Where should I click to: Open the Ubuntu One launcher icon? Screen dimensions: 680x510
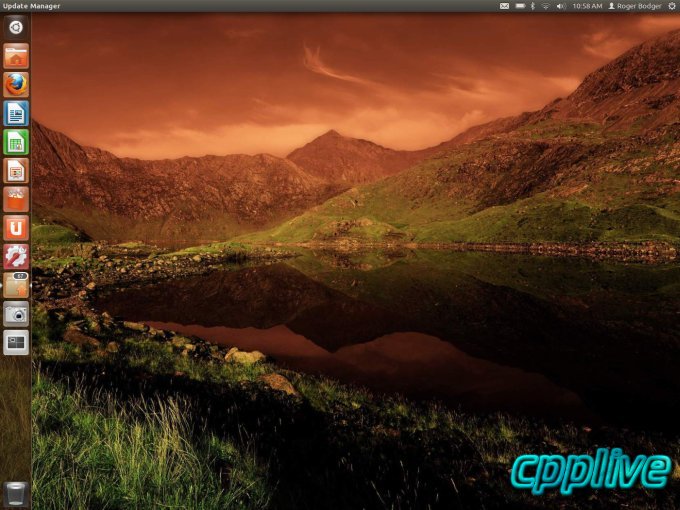tap(16, 228)
